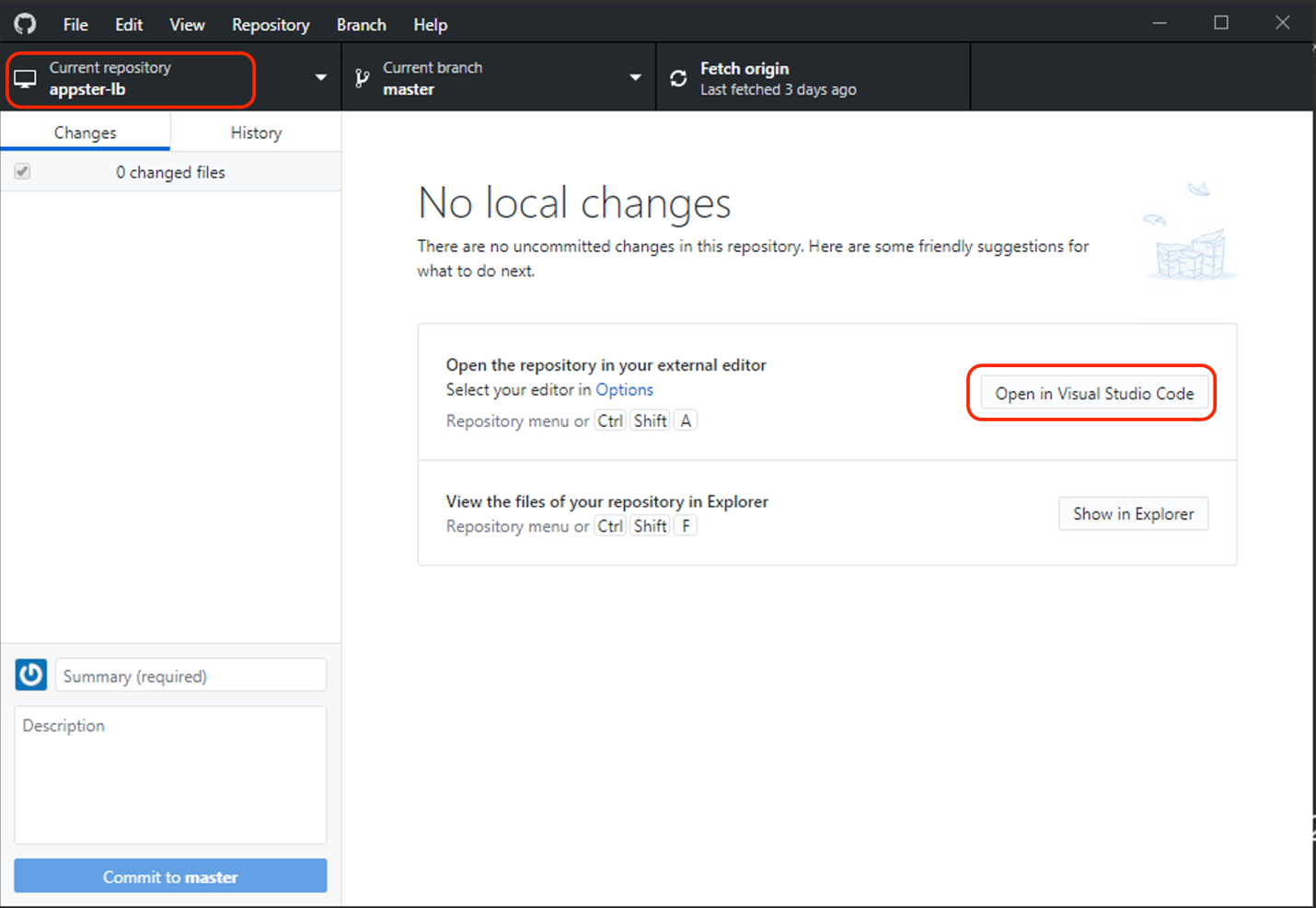
Task: Click the 'No local changes' heading
Action: pos(574,202)
